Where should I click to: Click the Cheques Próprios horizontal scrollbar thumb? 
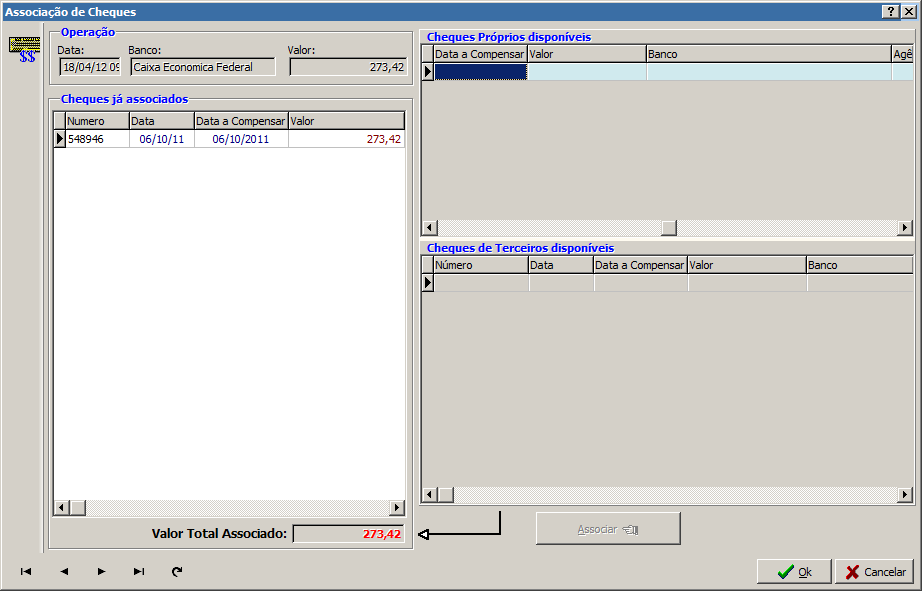669,228
